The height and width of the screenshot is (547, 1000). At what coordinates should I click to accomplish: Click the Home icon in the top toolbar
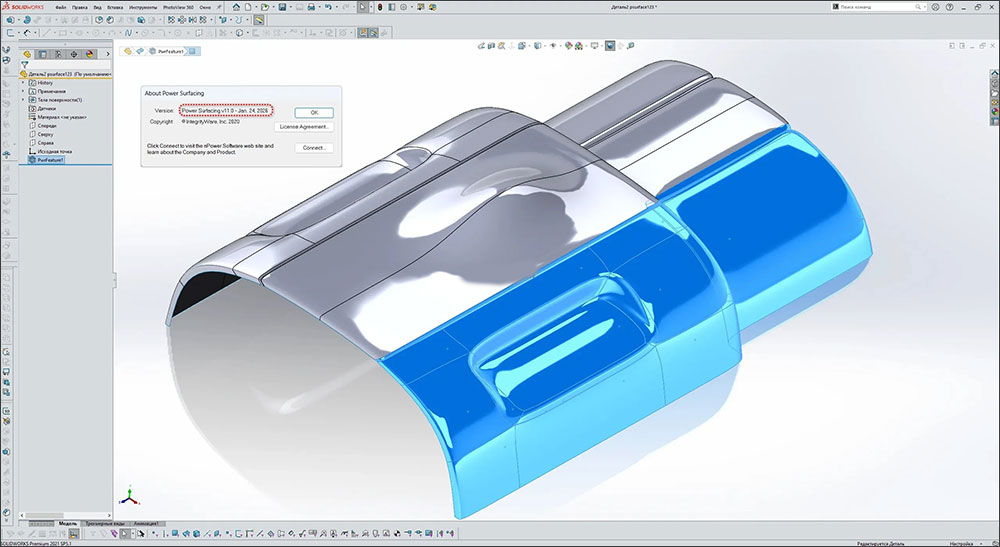click(x=237, y=6)
